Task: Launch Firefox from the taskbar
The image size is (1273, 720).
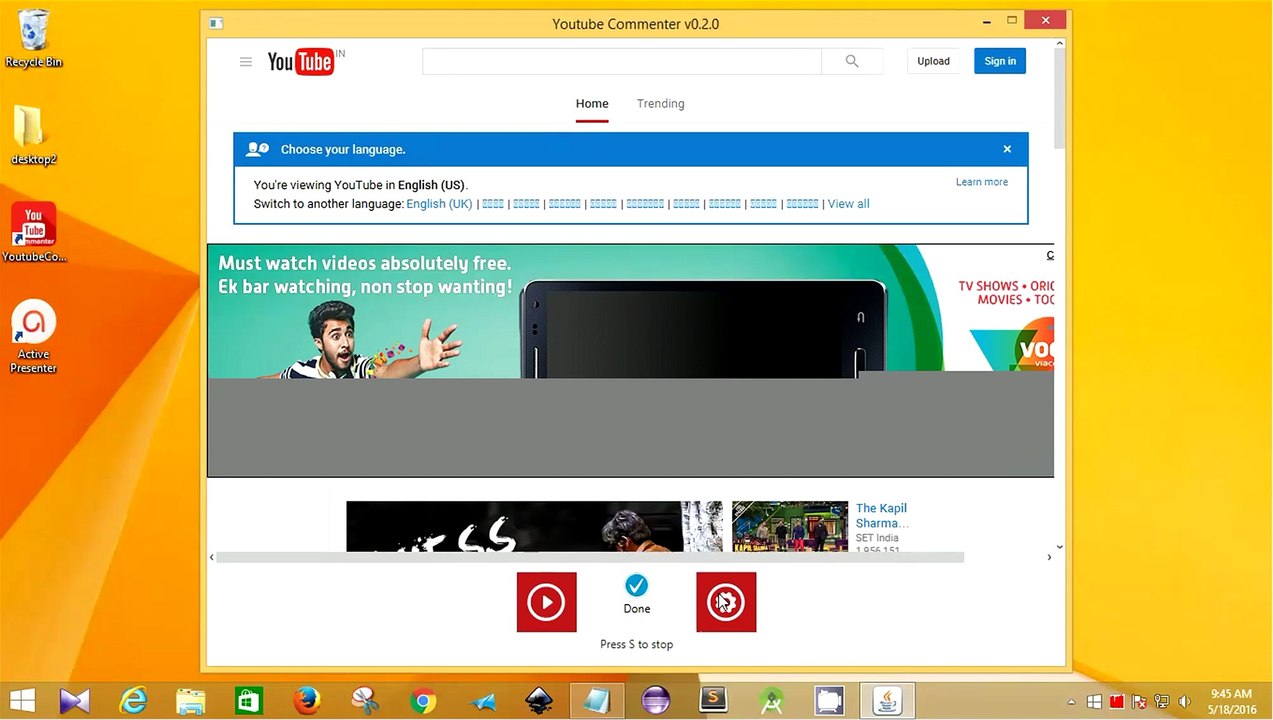Action: point(307,701)
